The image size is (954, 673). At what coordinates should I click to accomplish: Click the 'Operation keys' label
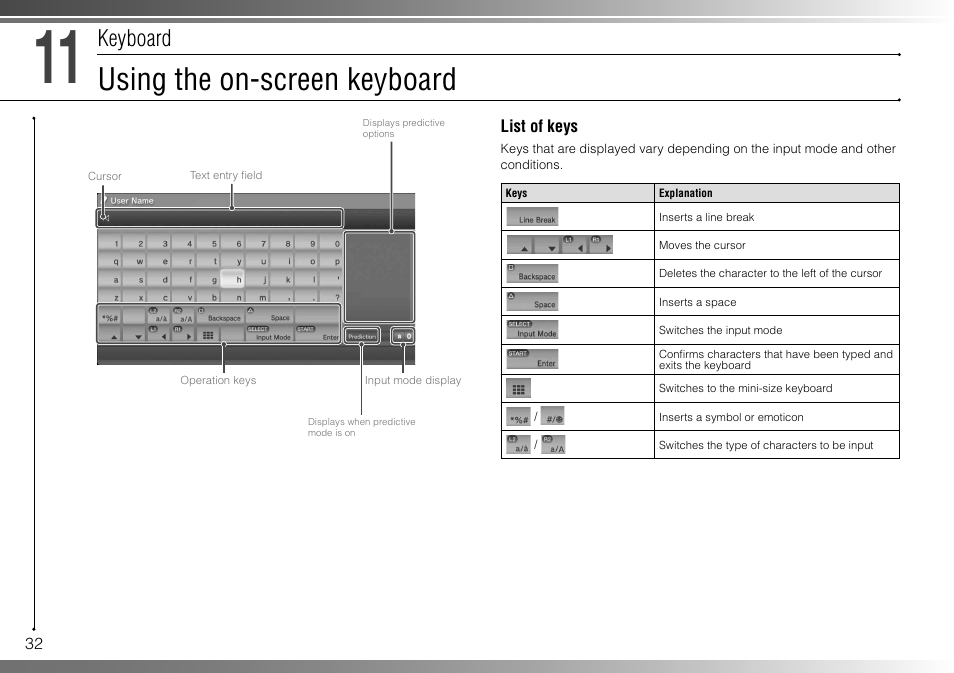coord(218,380)
